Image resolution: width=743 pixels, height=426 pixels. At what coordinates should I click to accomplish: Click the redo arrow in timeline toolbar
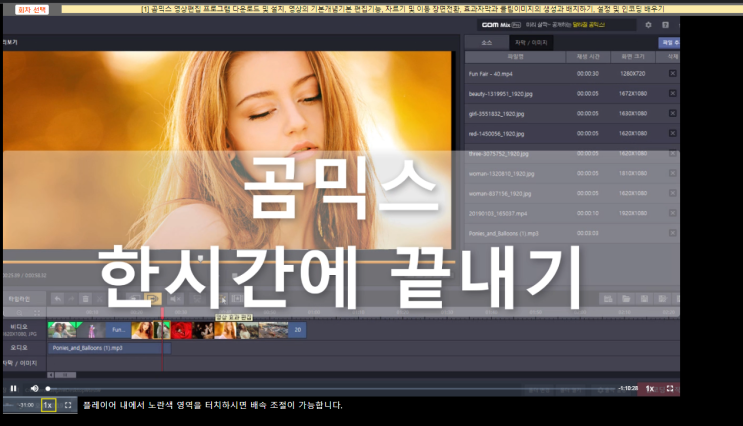72,299
